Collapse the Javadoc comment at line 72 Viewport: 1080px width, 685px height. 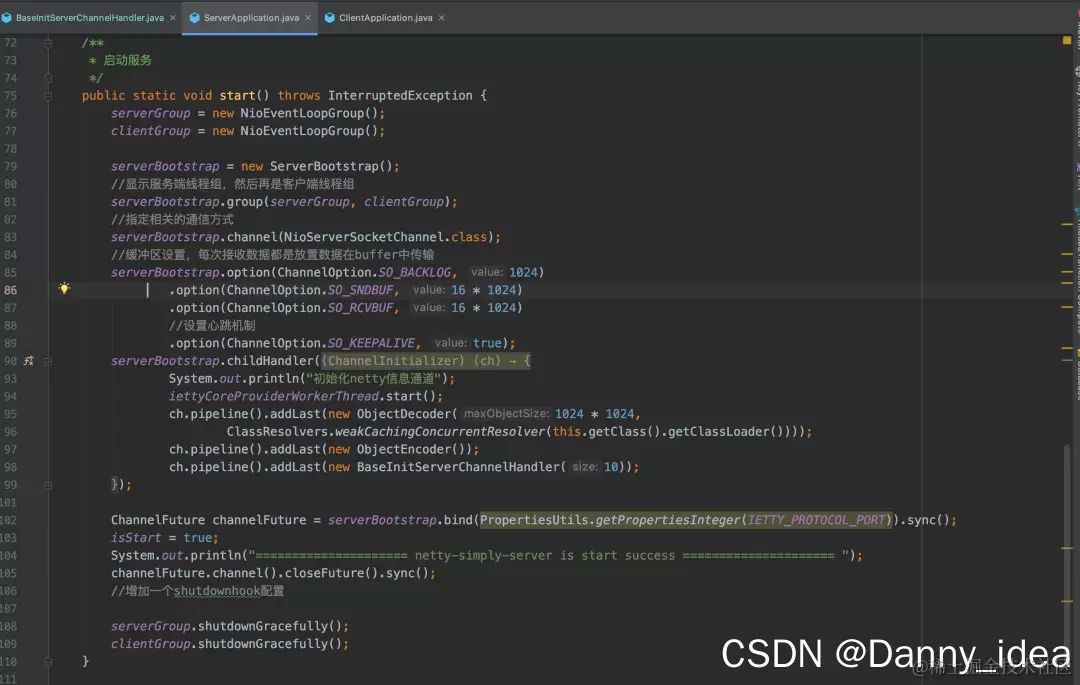point(48,43)
